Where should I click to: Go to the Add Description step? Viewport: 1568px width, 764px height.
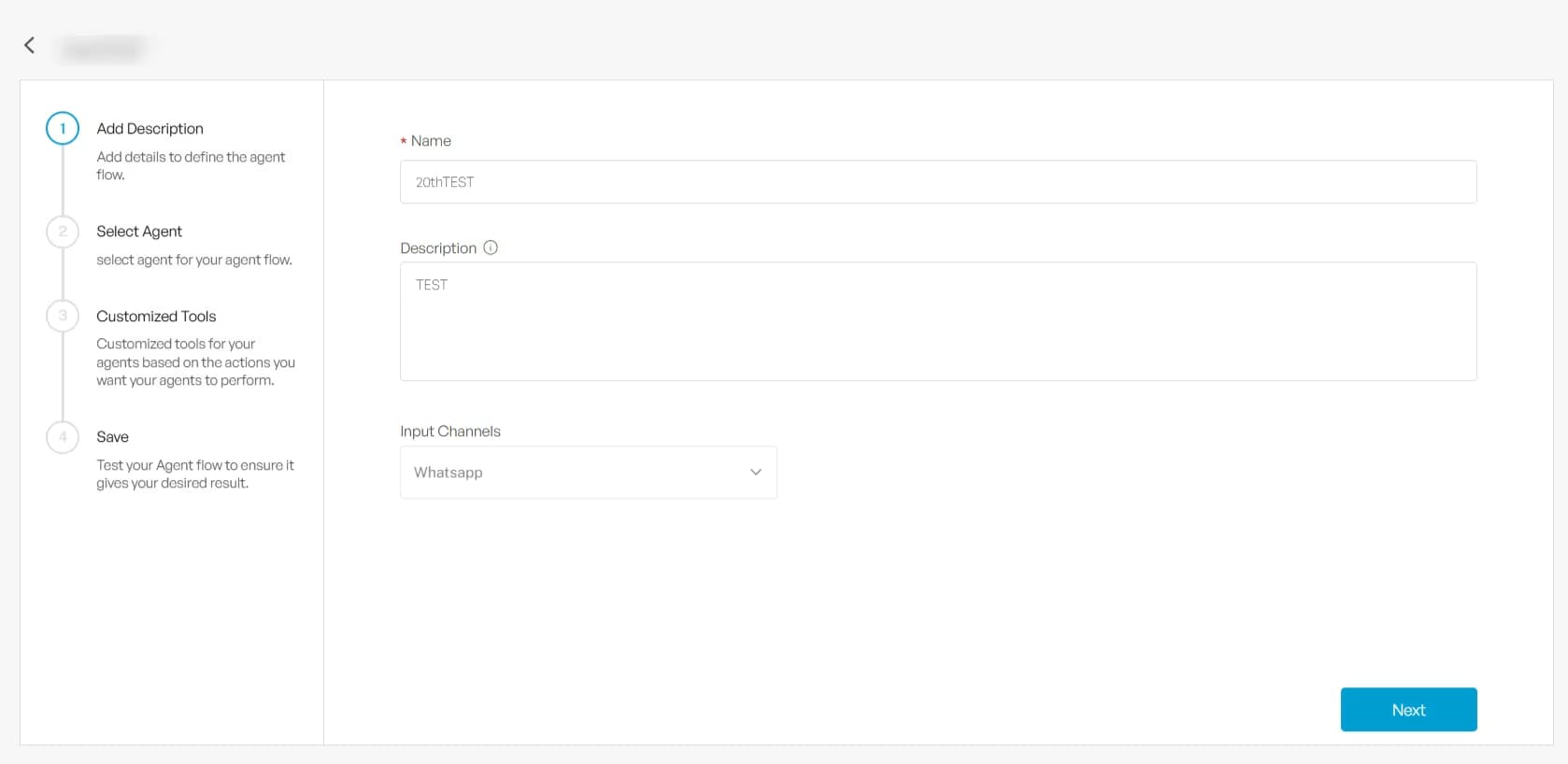click(x=150, y=129)
